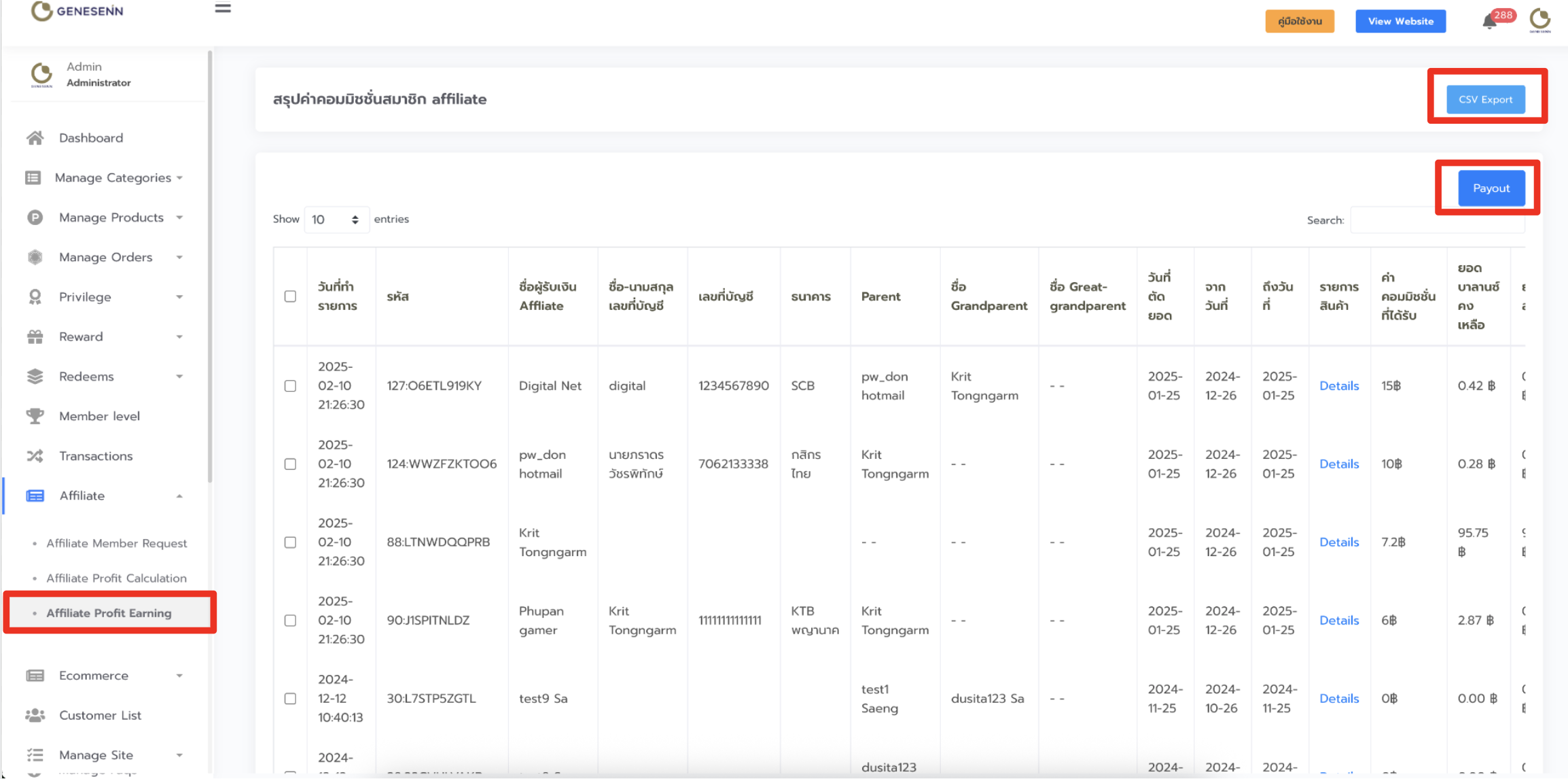This screenshot has width=1568, height=779.
Task: Open Affiliate Member Request submenu item
Action: pyautogui.click(x=116, y=543)
